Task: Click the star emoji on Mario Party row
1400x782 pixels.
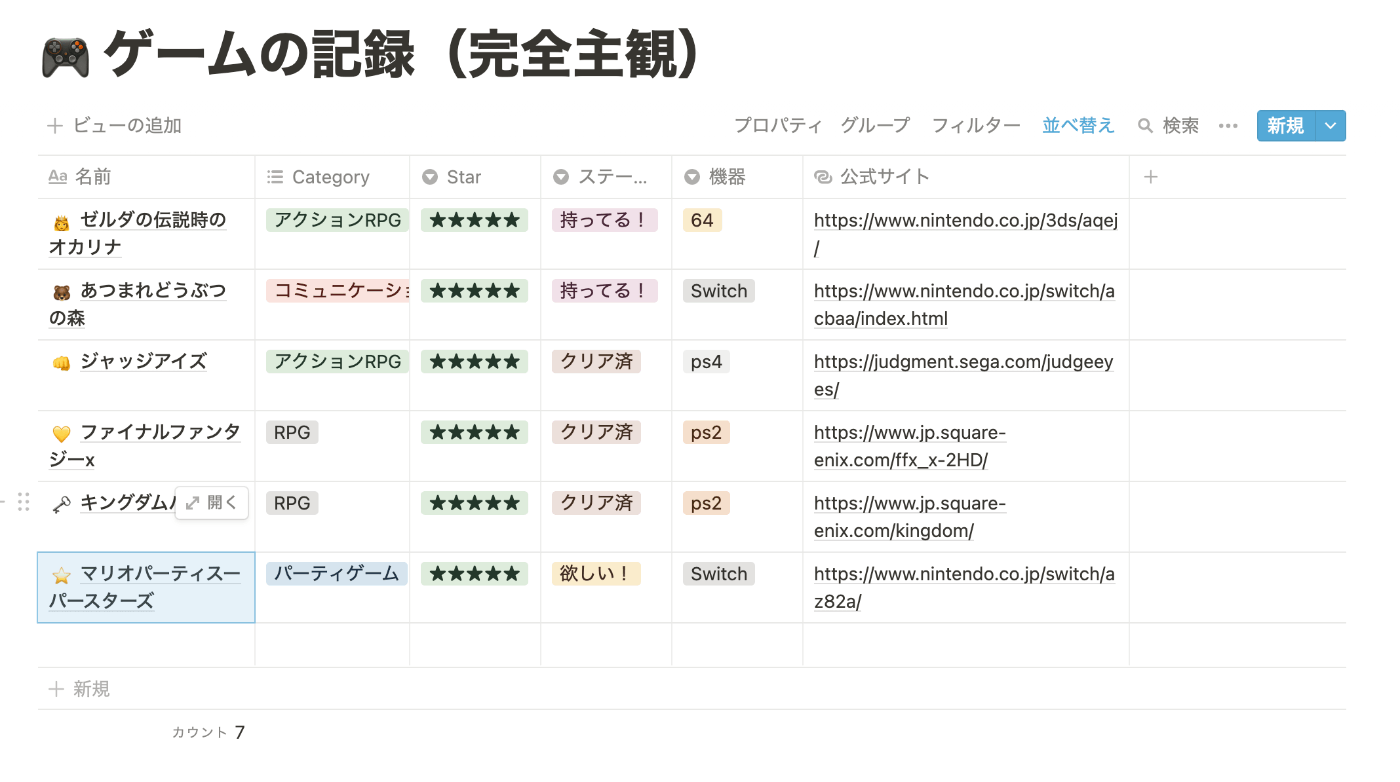Action: (x=61, y=576)
